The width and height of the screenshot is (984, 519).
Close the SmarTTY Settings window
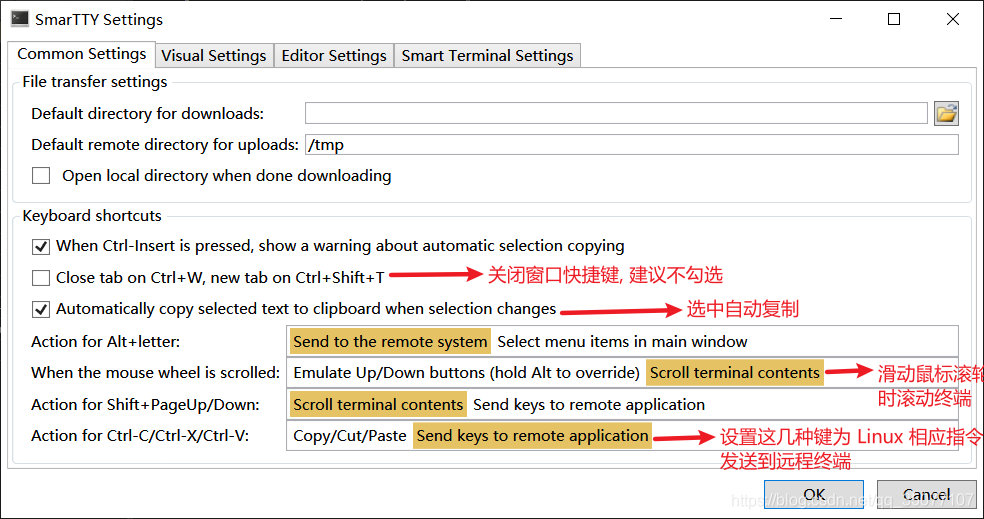[x=953, y=19]
